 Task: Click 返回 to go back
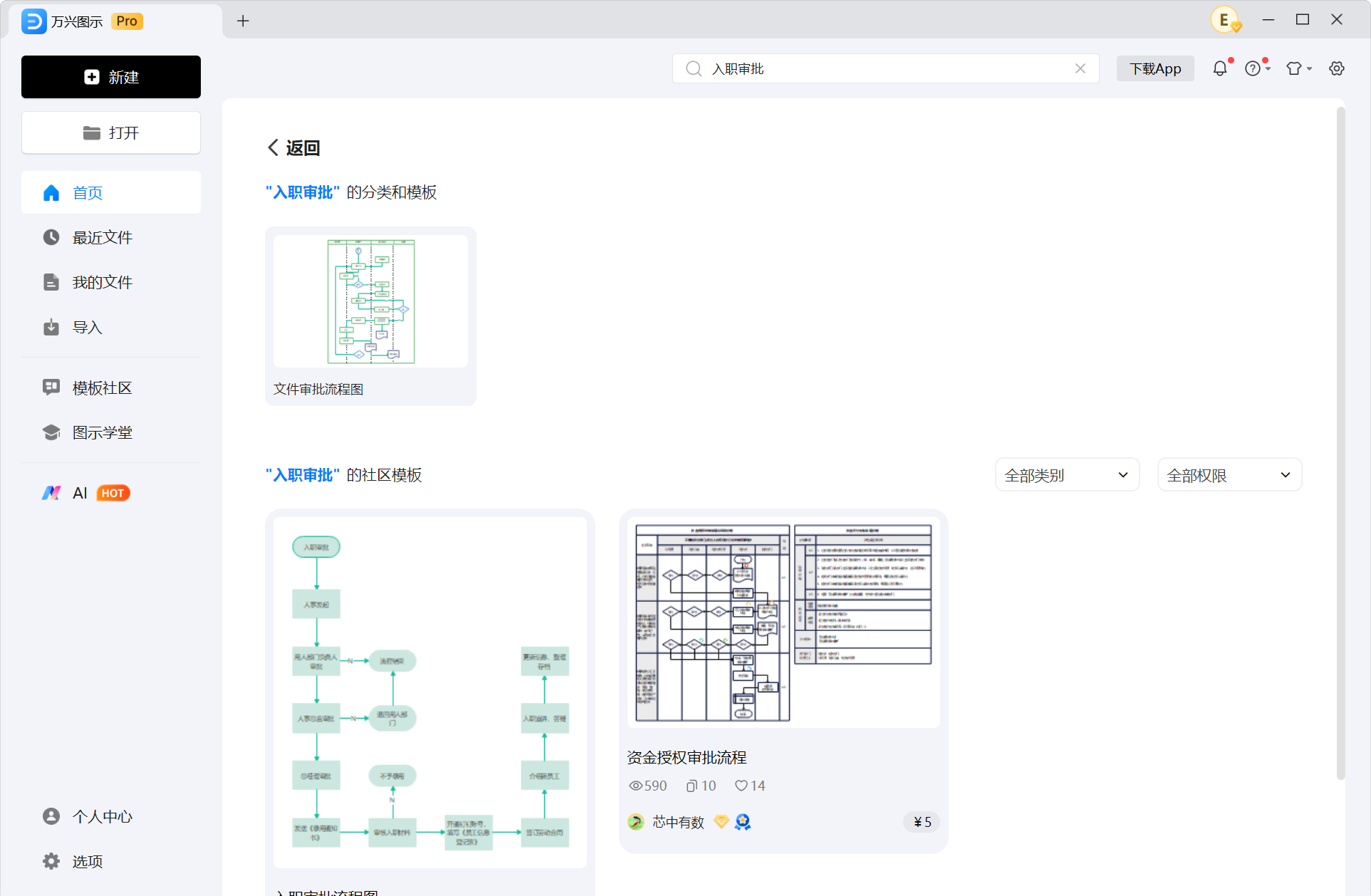[x=294, y=147]
